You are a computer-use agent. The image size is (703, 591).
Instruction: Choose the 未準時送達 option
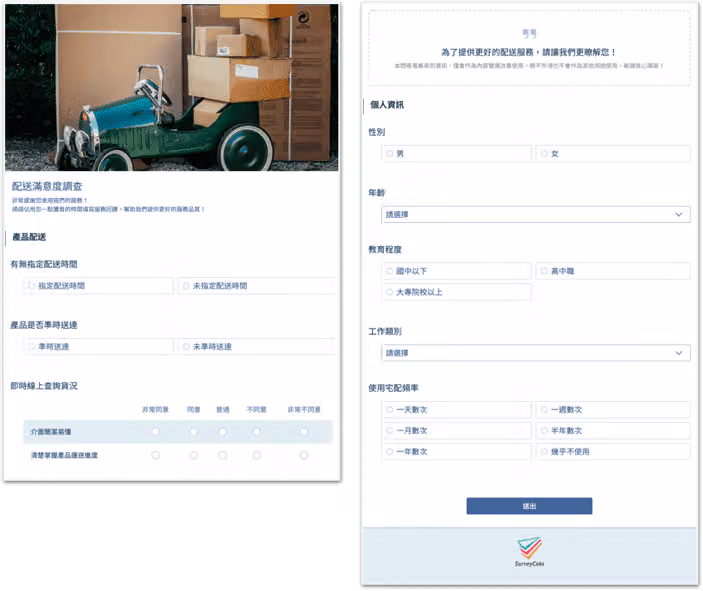tap(256, 347)
